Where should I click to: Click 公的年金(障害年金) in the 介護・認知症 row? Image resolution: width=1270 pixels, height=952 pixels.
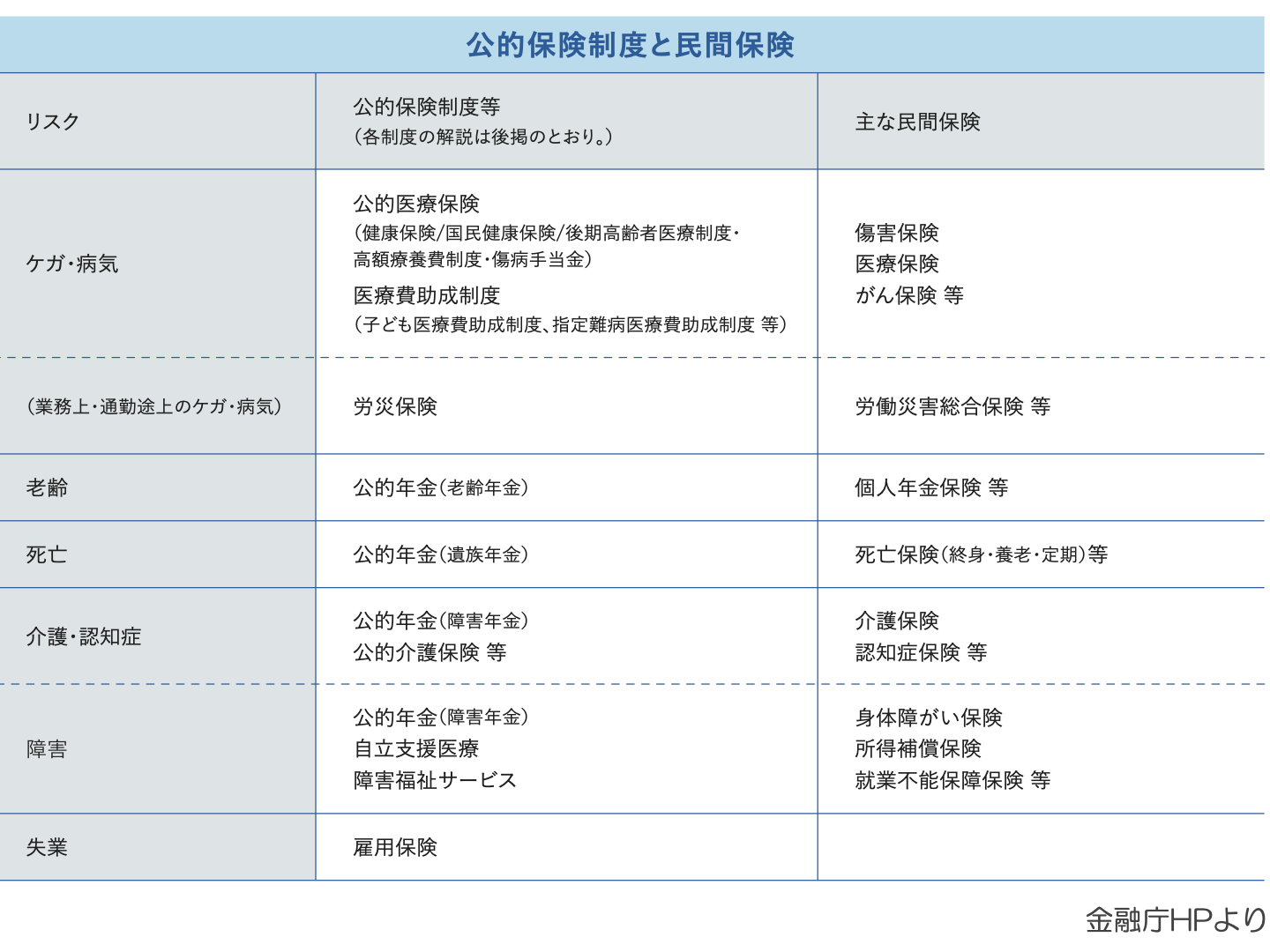(441, 621)
